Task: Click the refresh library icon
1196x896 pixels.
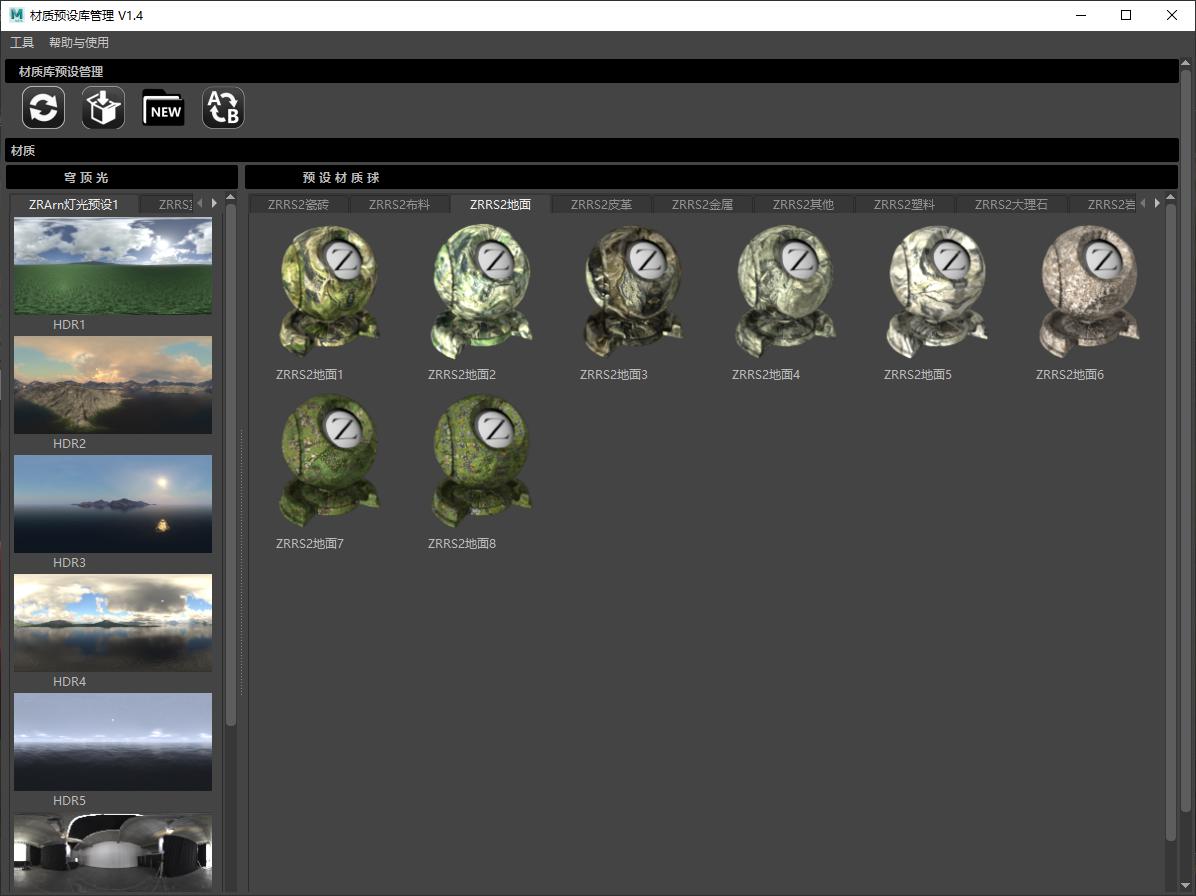Action: [x=43, y=108]
